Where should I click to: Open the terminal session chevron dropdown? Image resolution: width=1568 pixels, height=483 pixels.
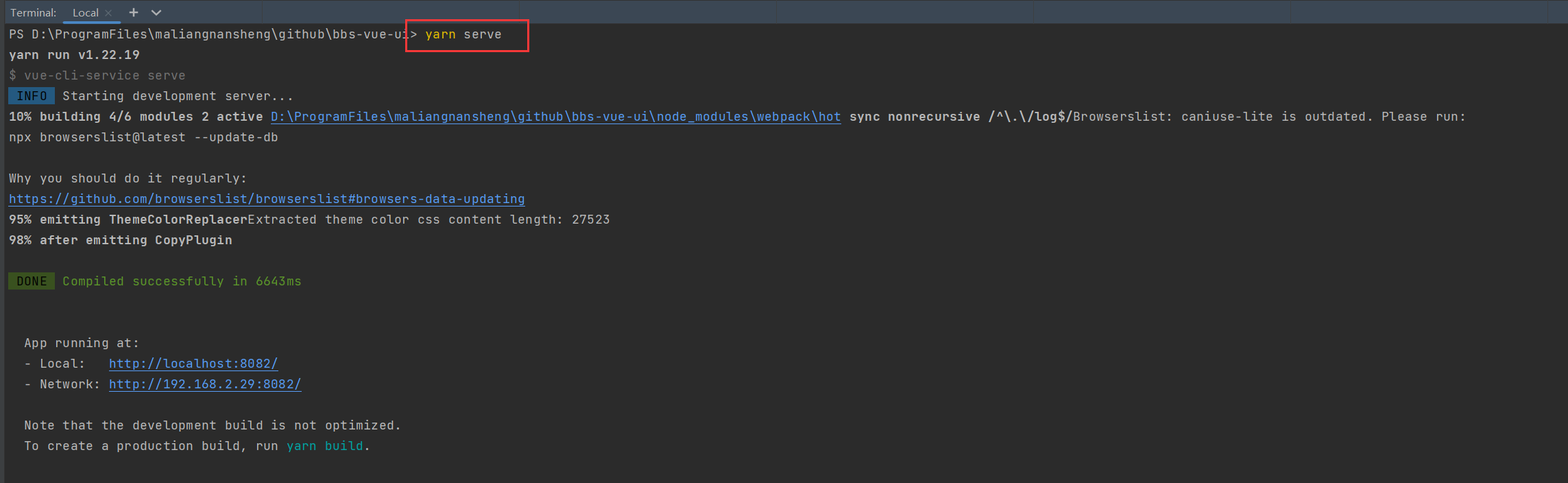point(156,12)
